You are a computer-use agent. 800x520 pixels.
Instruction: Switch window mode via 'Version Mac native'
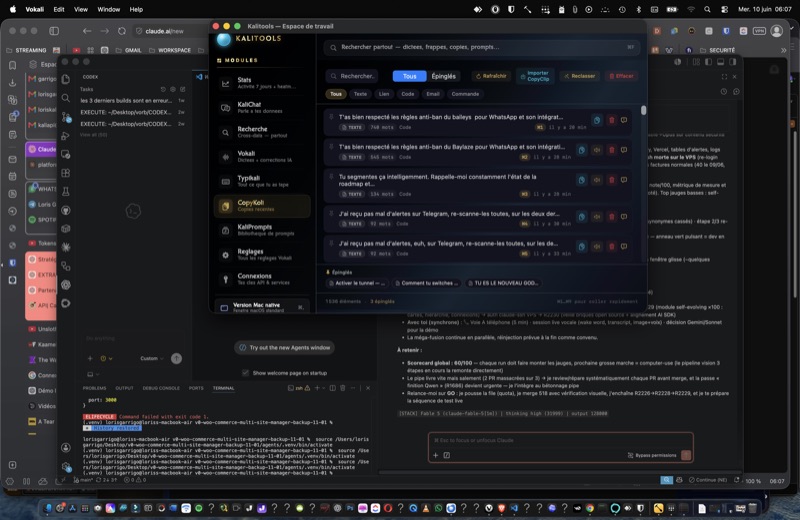tap(262, 307)
